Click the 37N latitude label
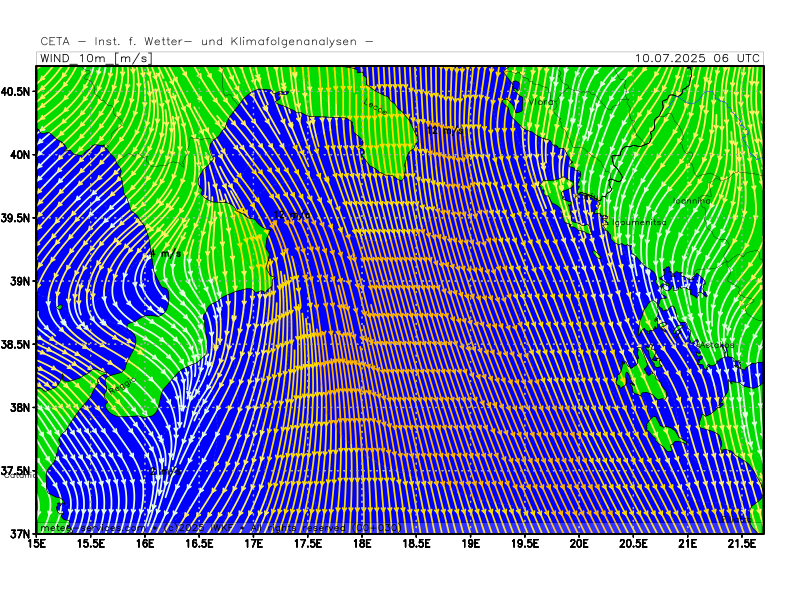The height and width of the screenshot is (600, 800). [19, 534]
